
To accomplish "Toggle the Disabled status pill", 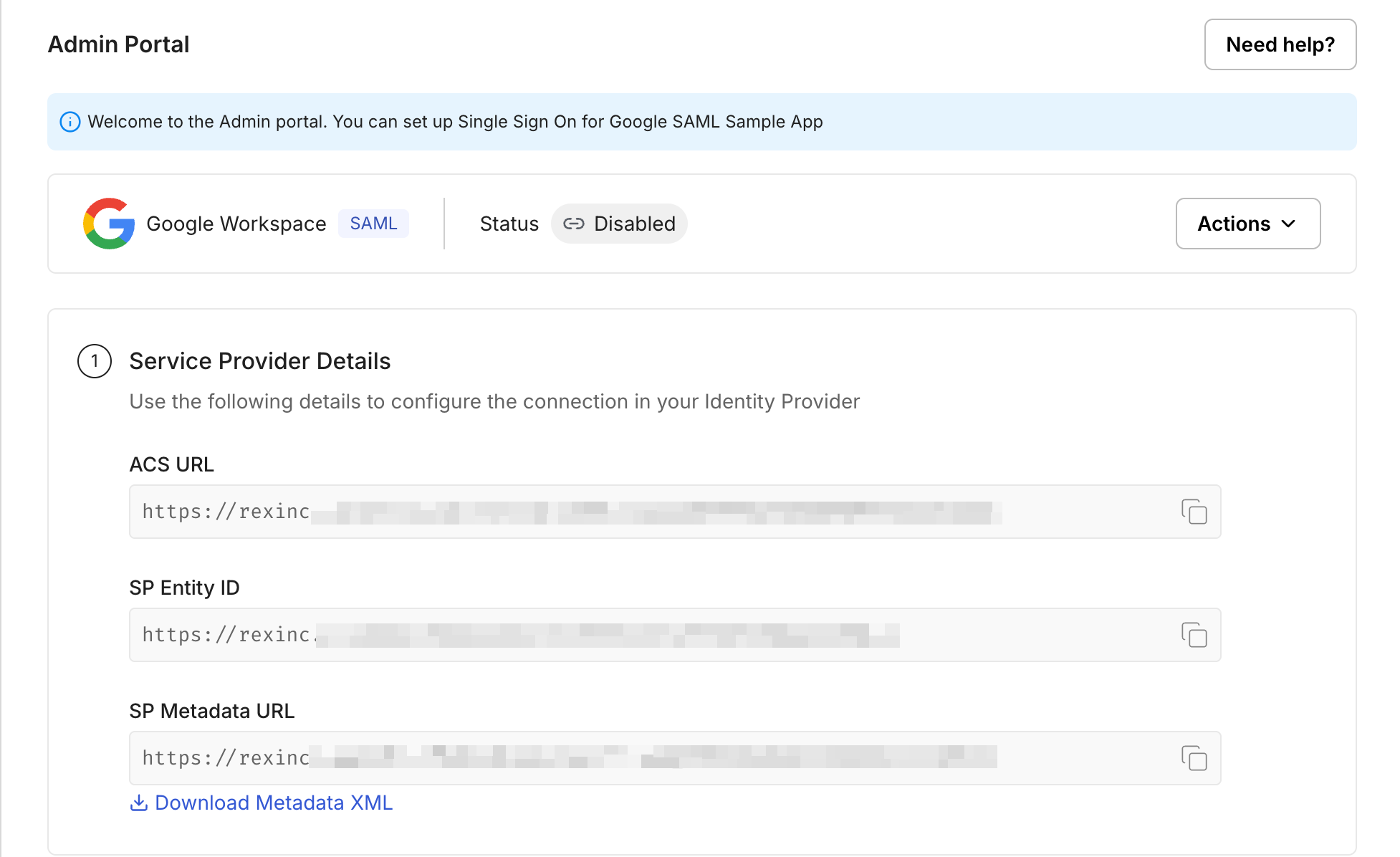I will tap(619, 224).
